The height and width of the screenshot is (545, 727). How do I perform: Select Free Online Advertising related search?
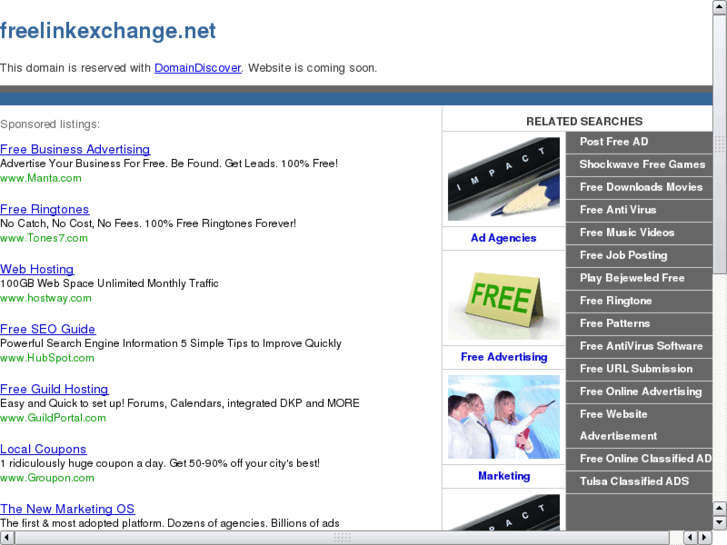tap(641, 392)
